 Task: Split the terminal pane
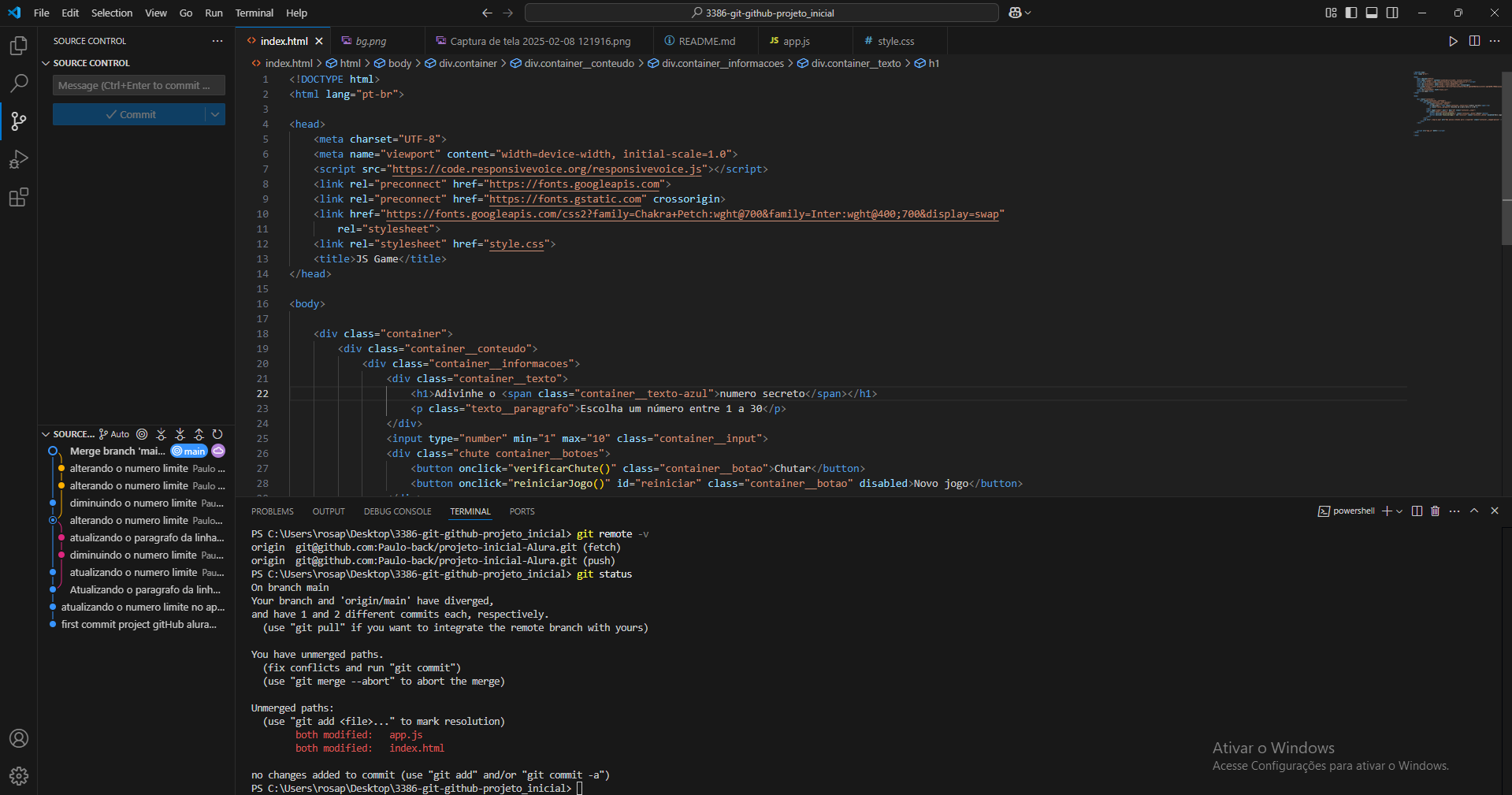click(1417, 511)
